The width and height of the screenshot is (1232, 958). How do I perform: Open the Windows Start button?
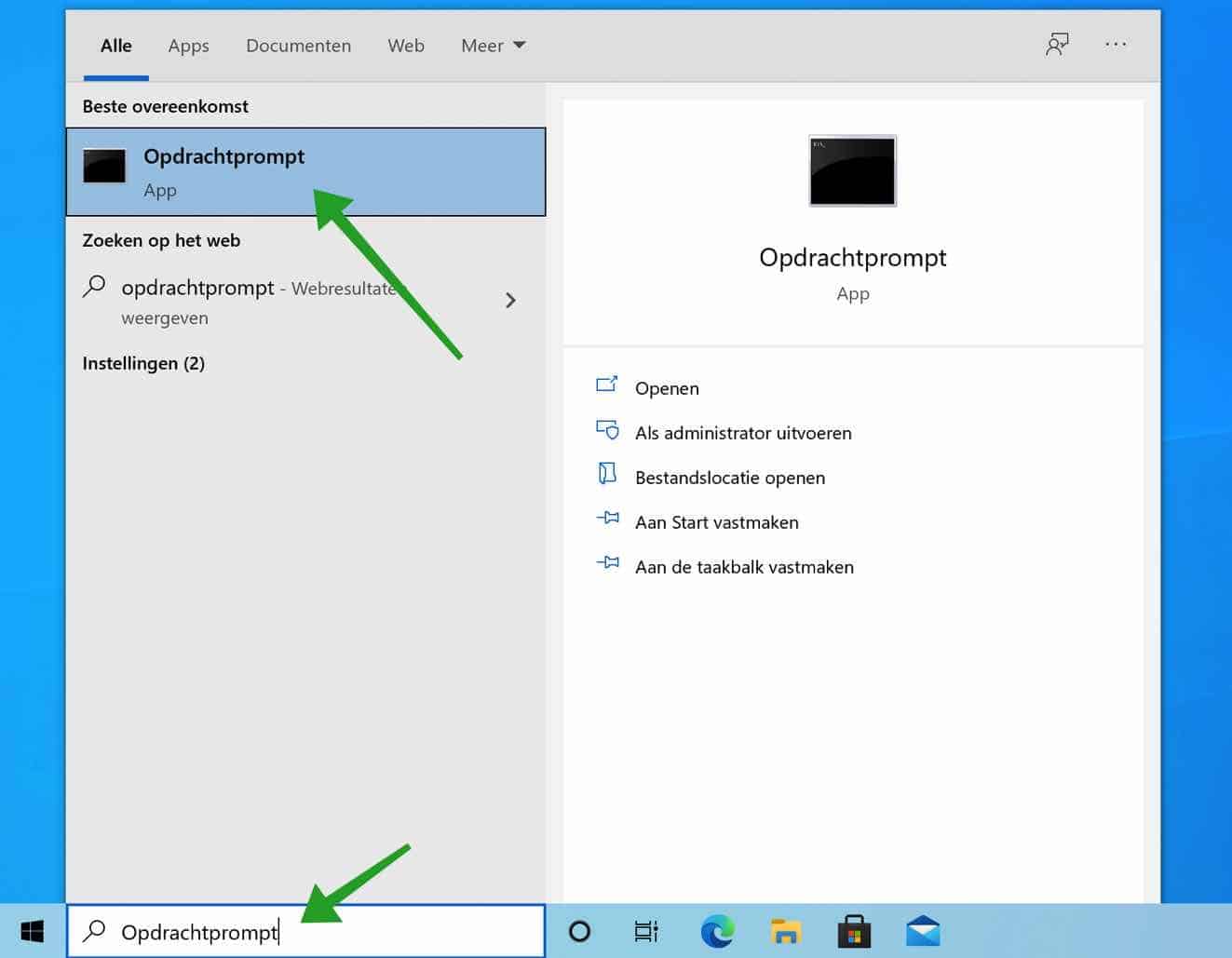pos(33,931)
